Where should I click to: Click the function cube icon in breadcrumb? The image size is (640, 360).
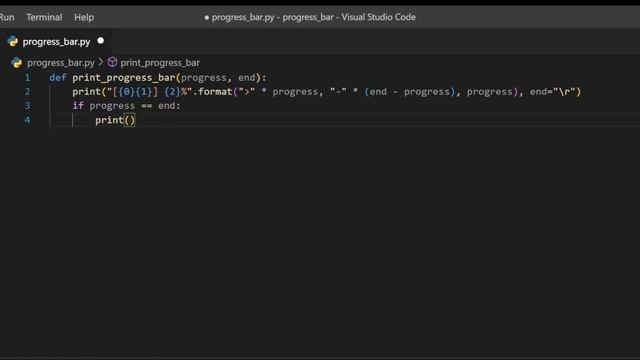(x=112, y=62)
